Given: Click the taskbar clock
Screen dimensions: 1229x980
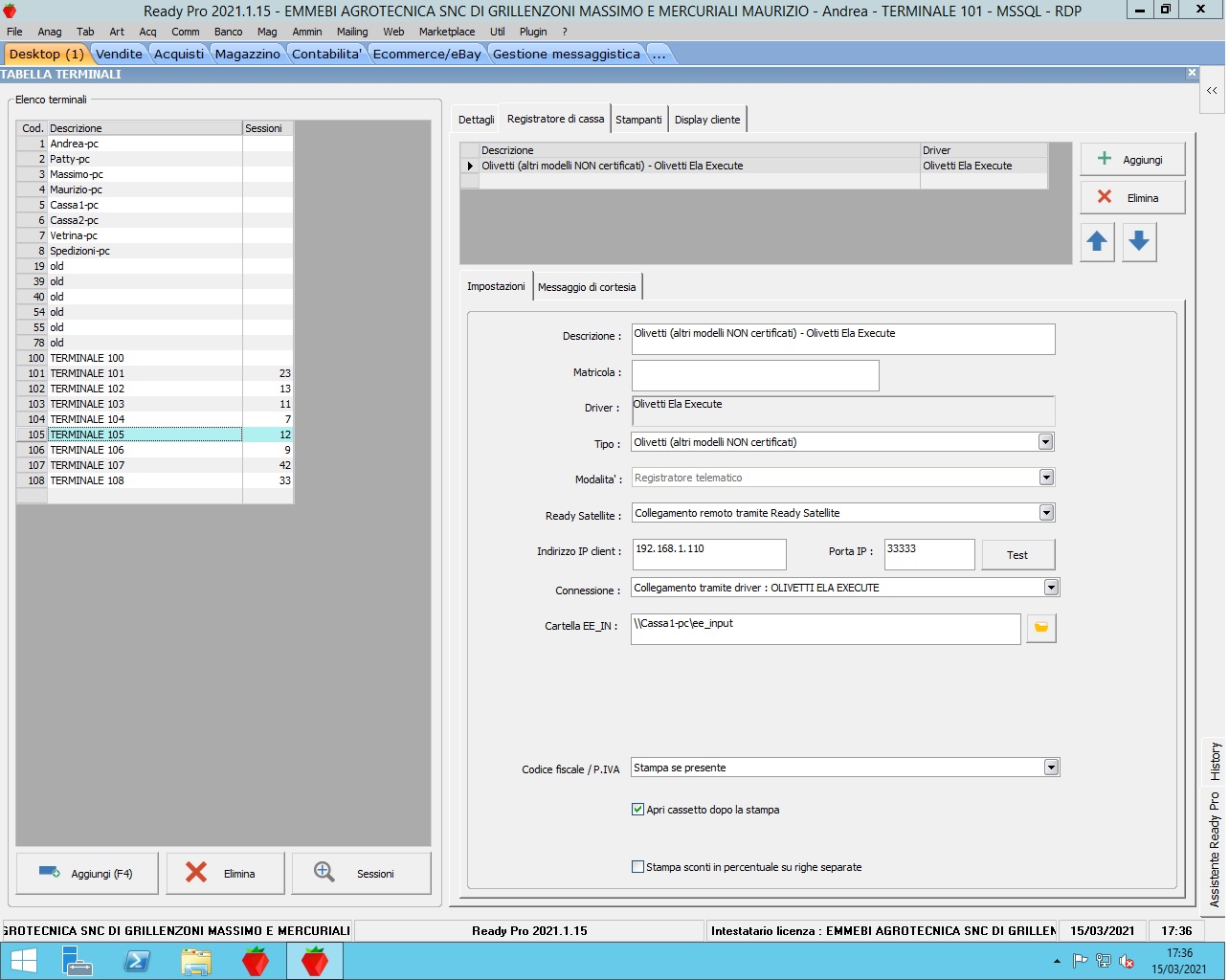Looking at the screenshot, I should (1179, 961).
